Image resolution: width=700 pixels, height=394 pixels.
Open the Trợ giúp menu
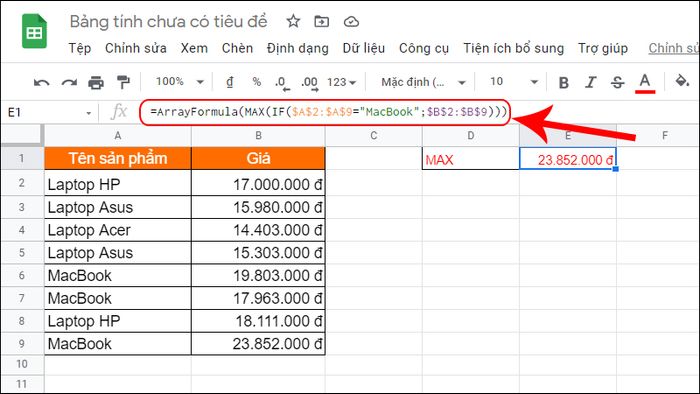point(603,48)
